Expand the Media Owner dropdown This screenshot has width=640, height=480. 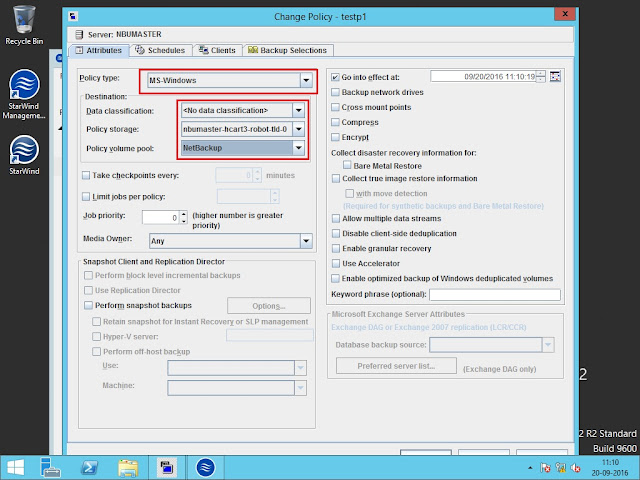(x=306, y=241)
